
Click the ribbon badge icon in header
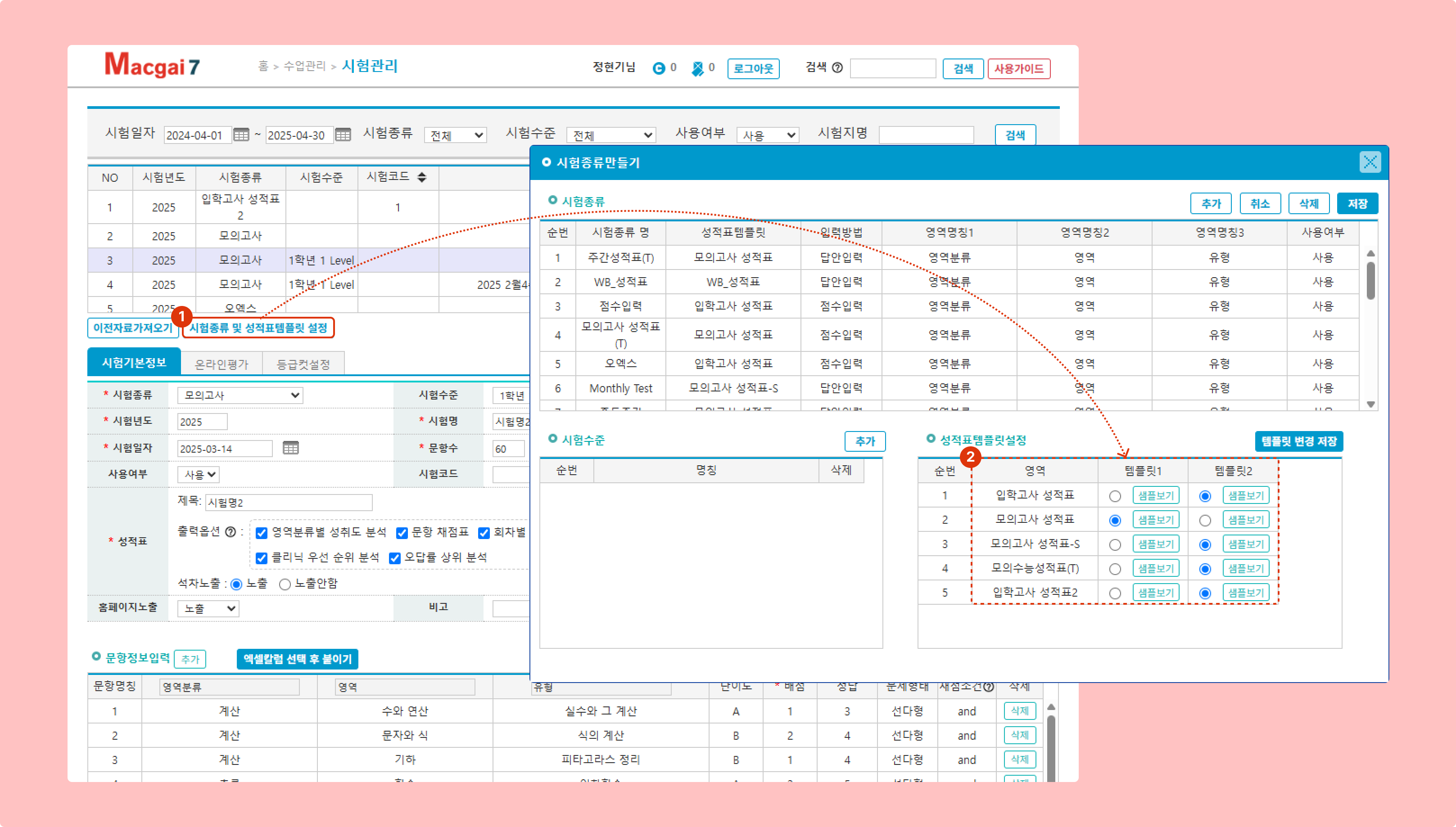pyautogui.click(x=697, y=68)
